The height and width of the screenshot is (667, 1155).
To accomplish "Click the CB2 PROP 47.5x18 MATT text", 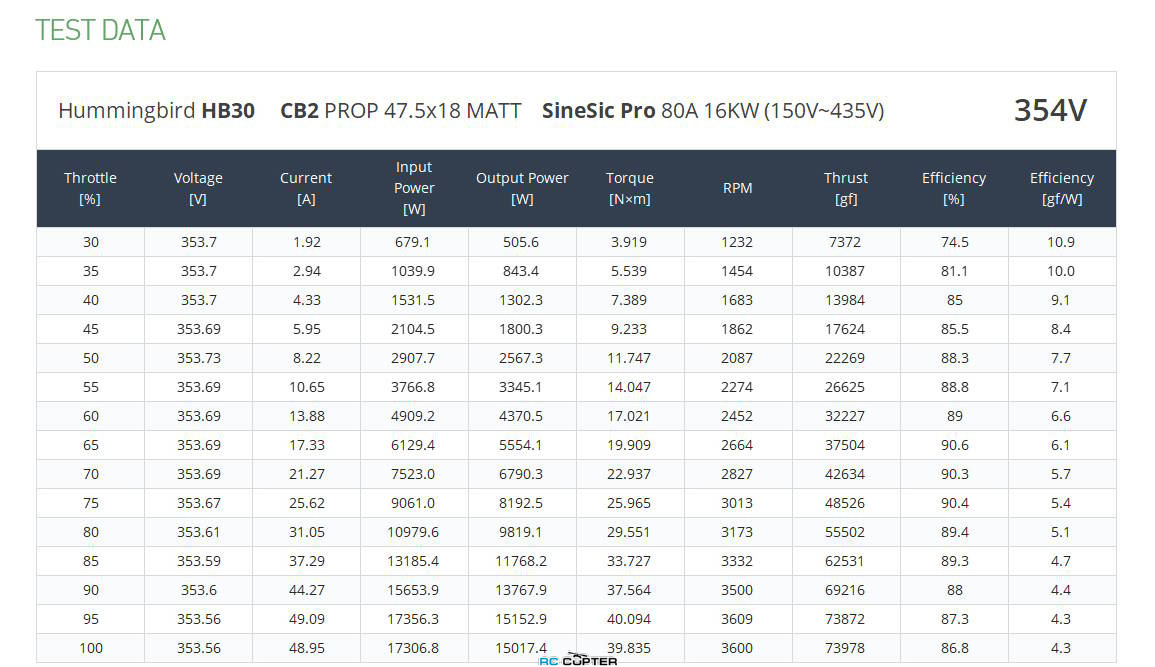I will (401, 110).
